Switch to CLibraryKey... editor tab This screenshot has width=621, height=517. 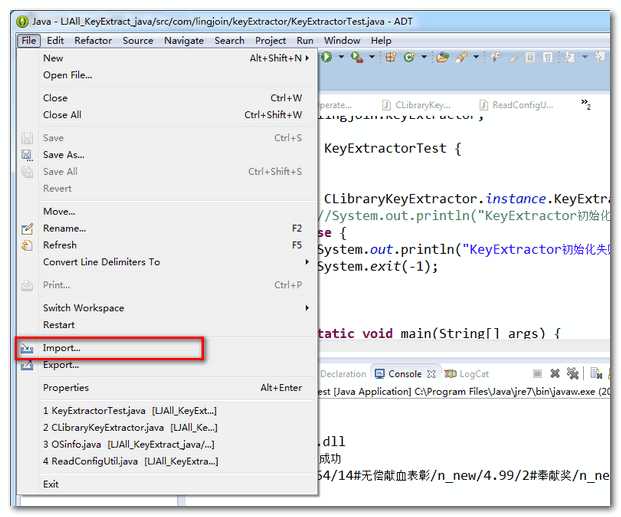[x=416, y=105]
